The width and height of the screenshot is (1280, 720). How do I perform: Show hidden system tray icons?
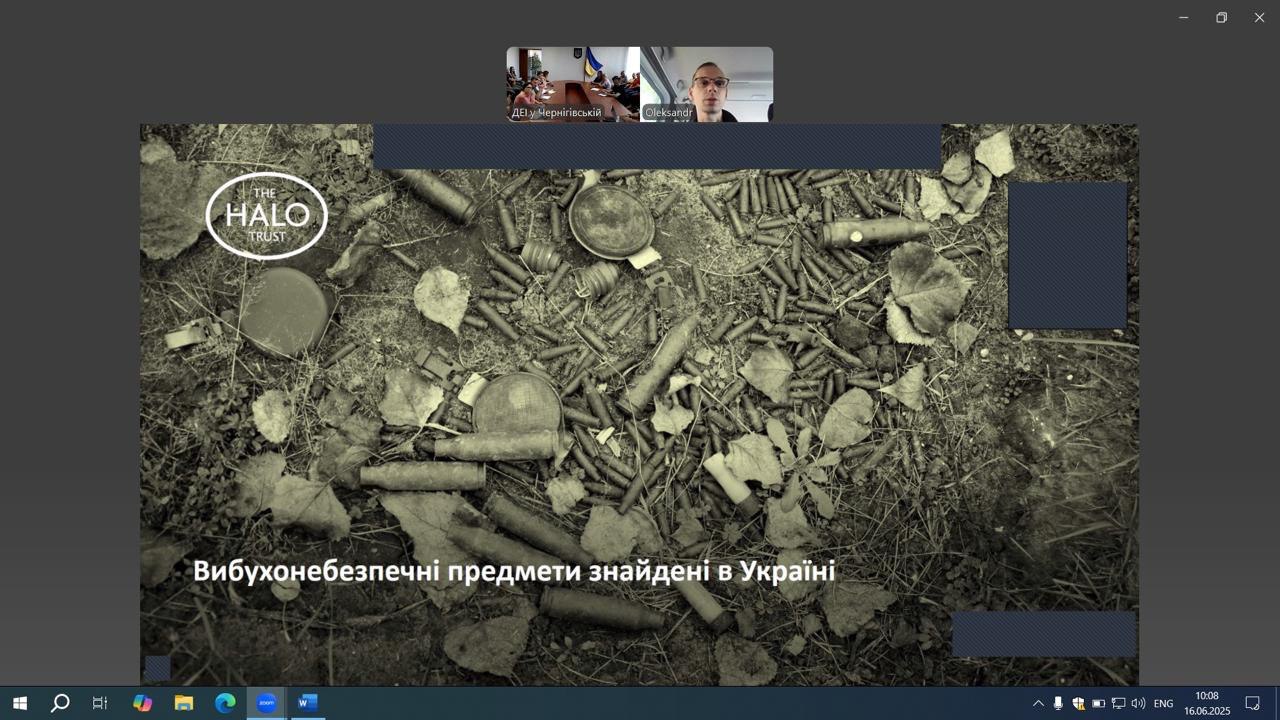click(x=1038, y=703)
